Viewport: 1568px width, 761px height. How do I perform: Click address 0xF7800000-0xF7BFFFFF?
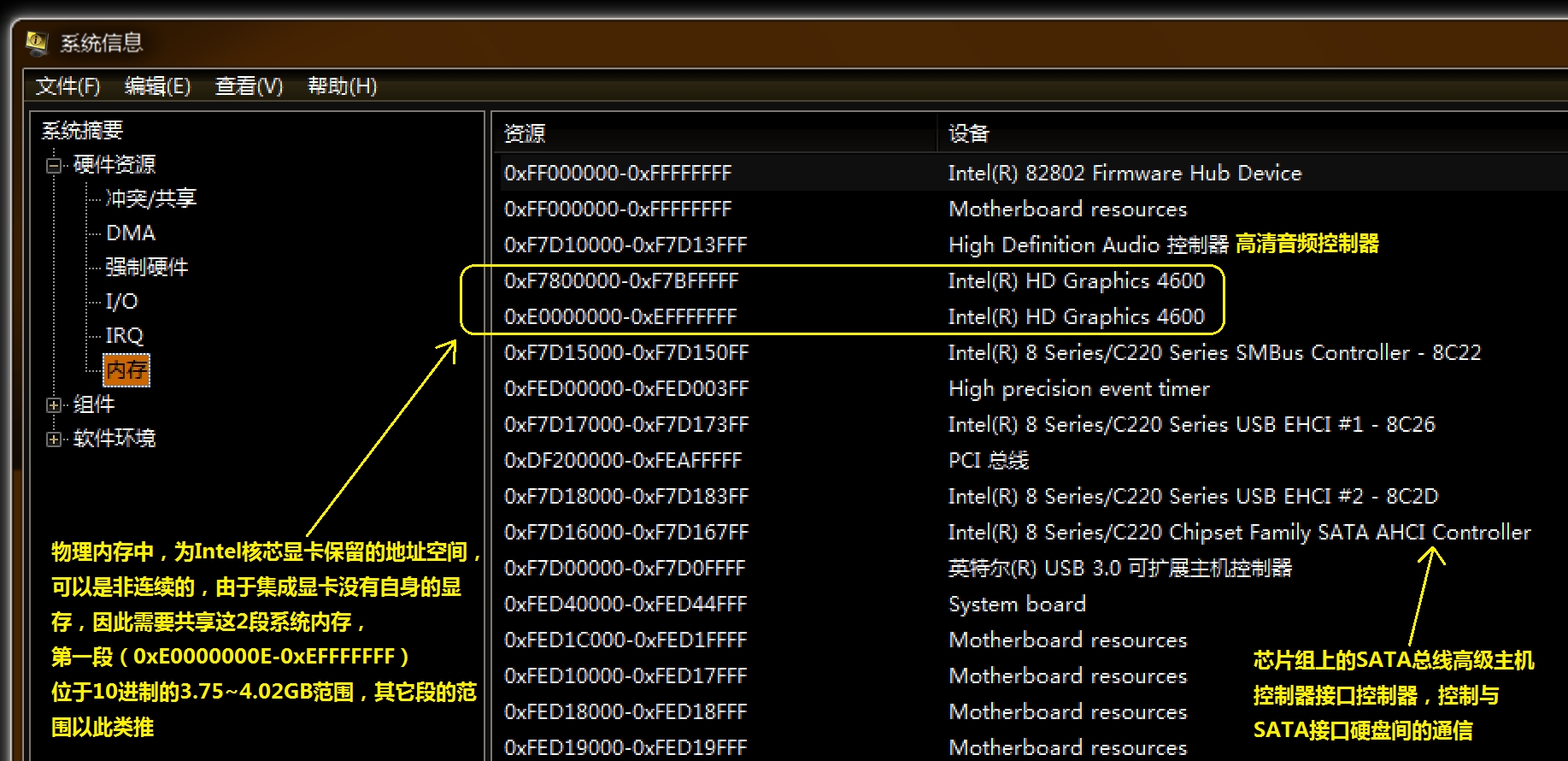pyautogui.click(x=621, y=281)
